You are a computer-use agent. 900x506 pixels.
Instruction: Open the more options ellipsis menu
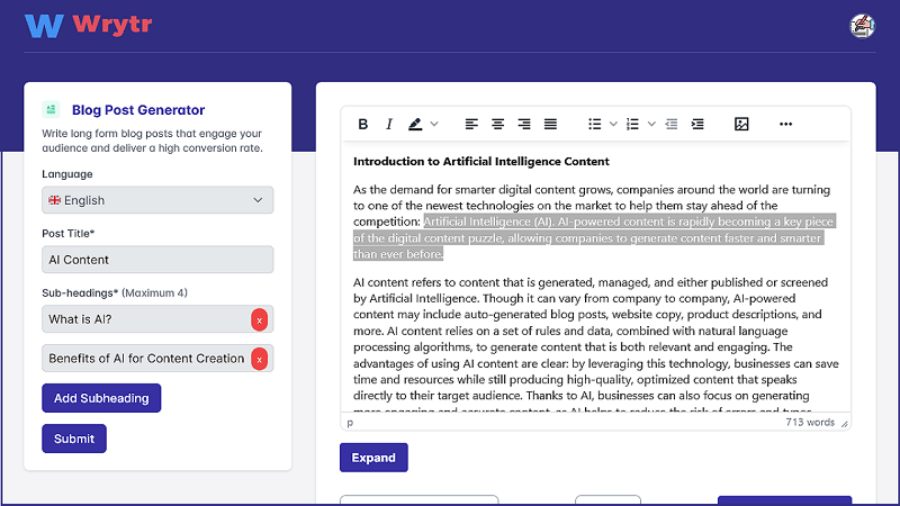(x=786, y=124)
